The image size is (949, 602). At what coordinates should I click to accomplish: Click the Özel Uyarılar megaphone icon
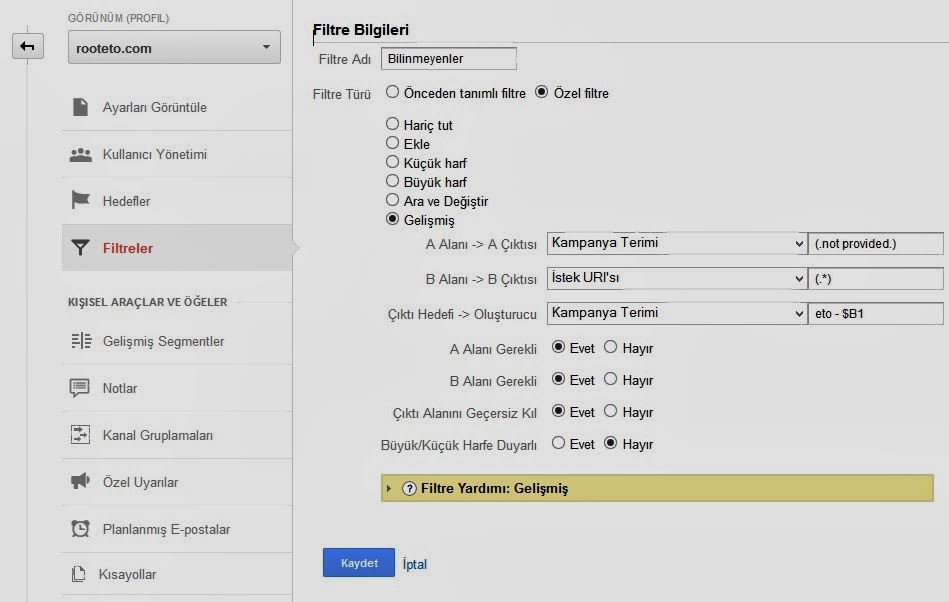81,482
